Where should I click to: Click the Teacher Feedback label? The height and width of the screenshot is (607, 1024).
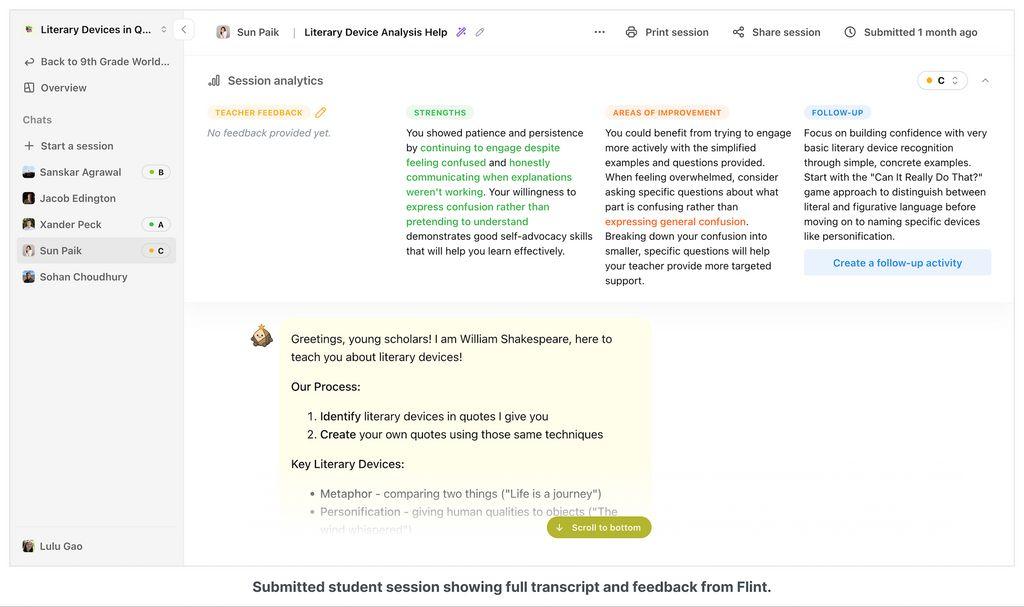coord(259,112)
